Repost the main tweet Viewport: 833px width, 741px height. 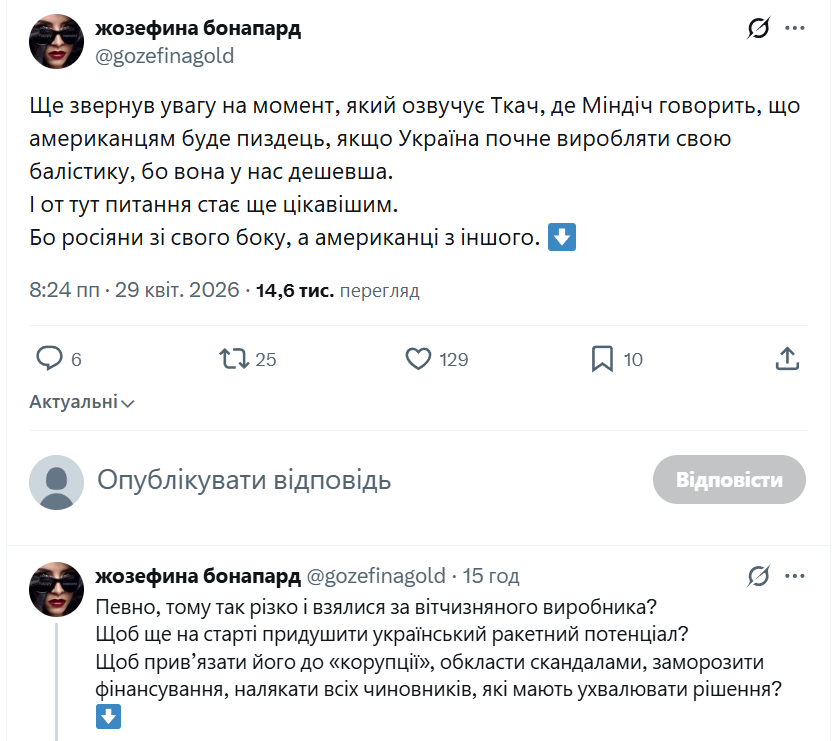pos(234,359)
